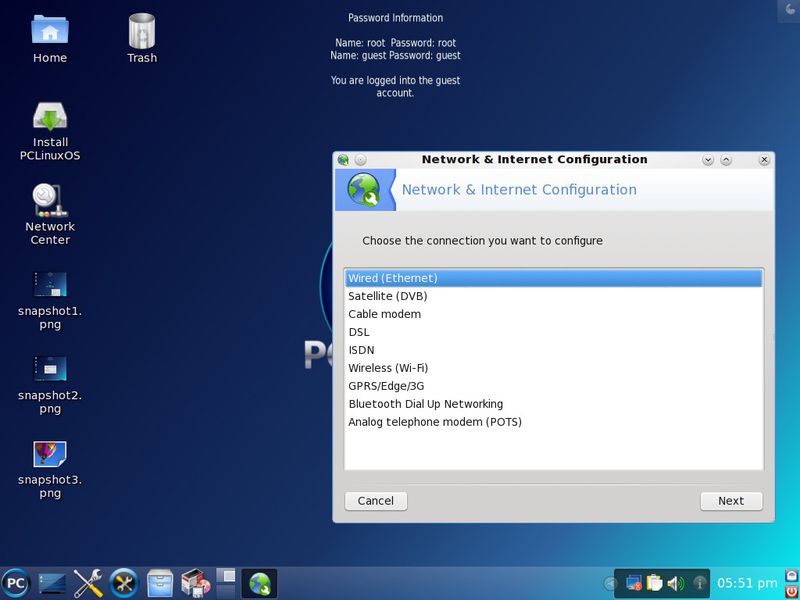
Task: Select Cable modem connection
Action: (x=554, y=314)
